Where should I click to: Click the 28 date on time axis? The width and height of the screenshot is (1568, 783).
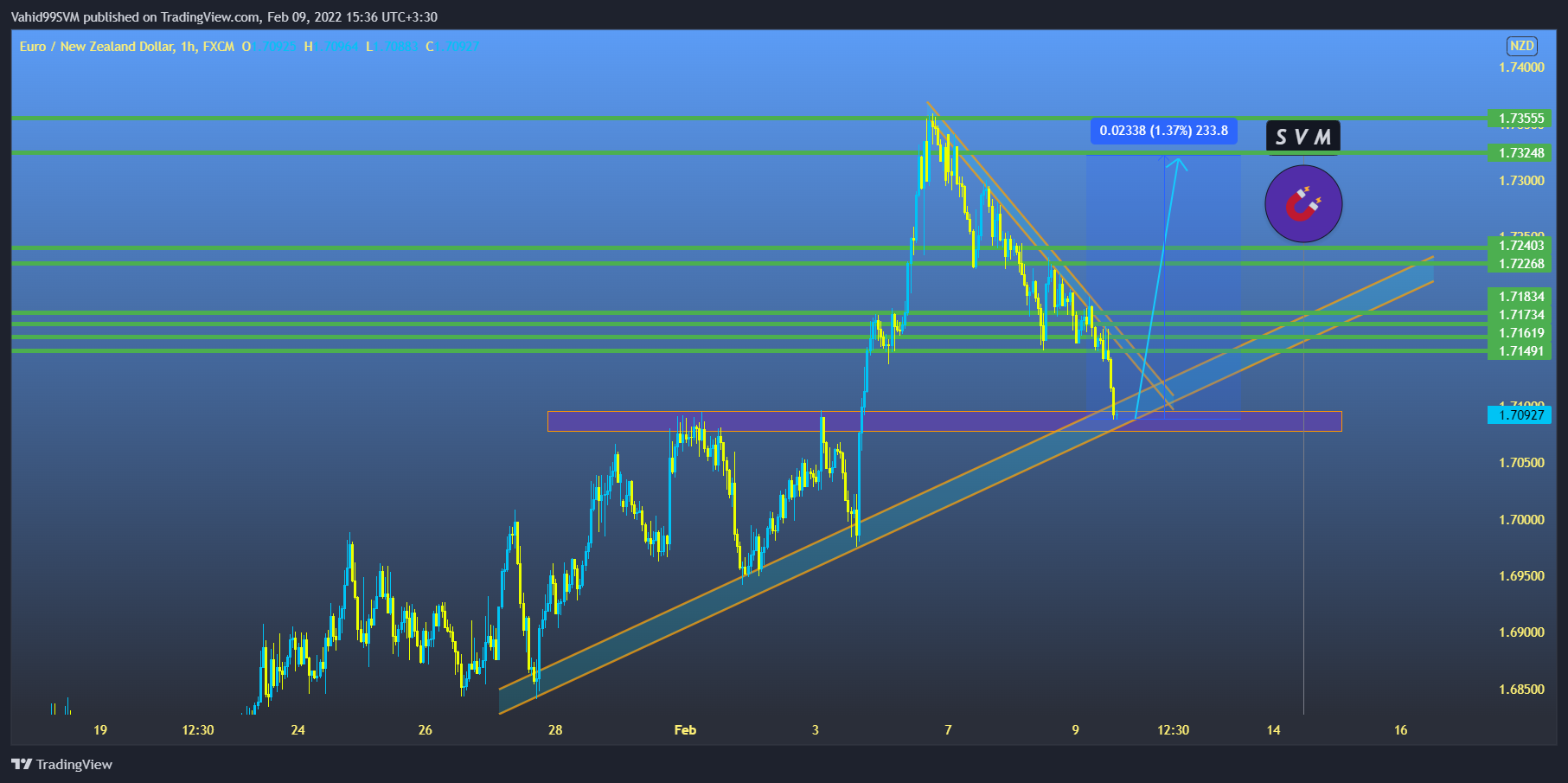coord(555,730)
